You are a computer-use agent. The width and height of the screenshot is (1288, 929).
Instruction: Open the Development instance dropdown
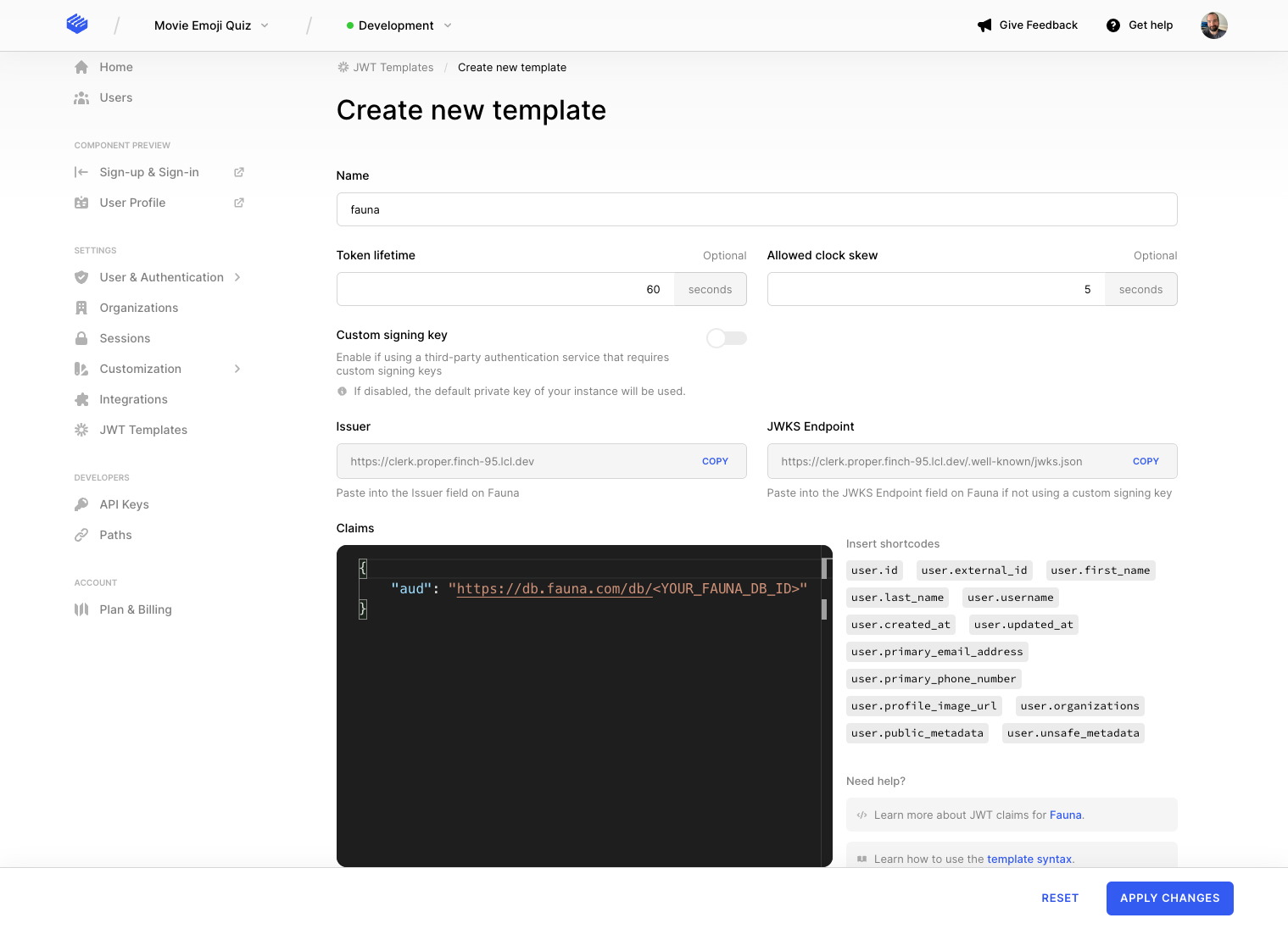pos(399,25)
